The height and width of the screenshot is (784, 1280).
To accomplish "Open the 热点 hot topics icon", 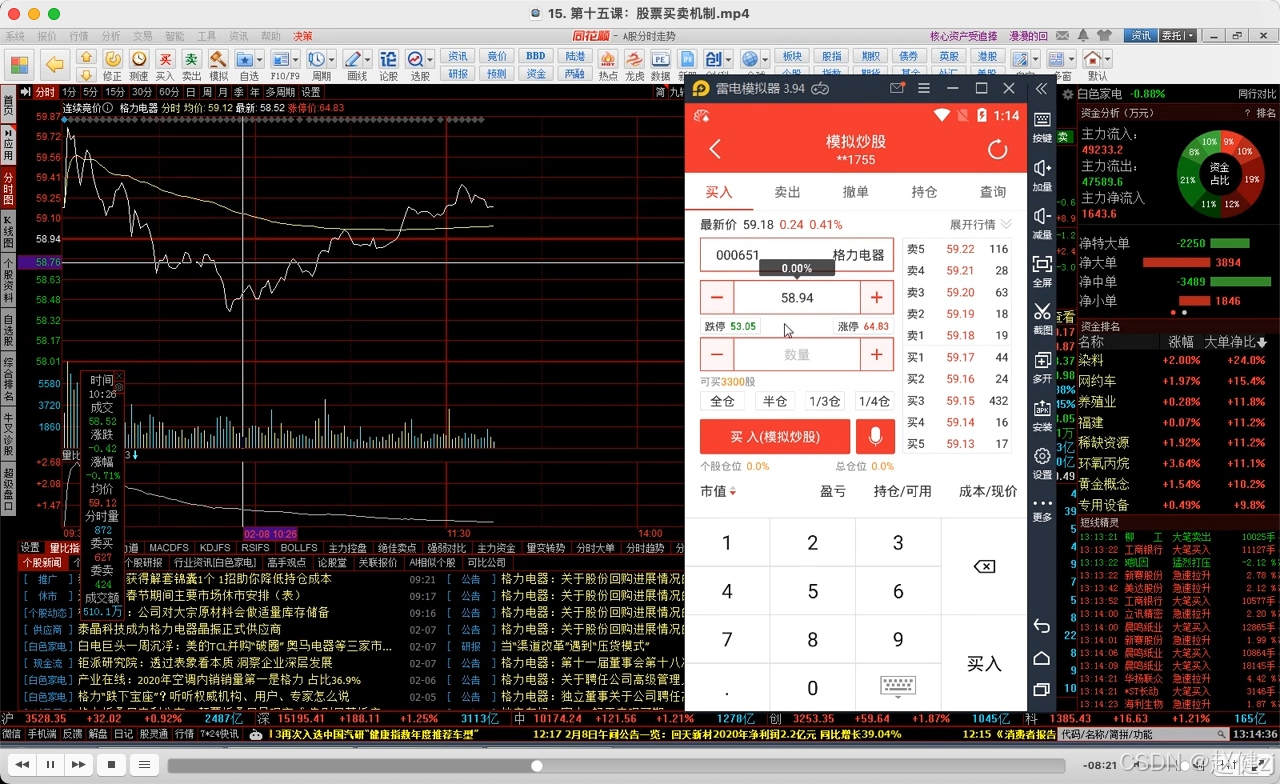I will coord(608,65).
